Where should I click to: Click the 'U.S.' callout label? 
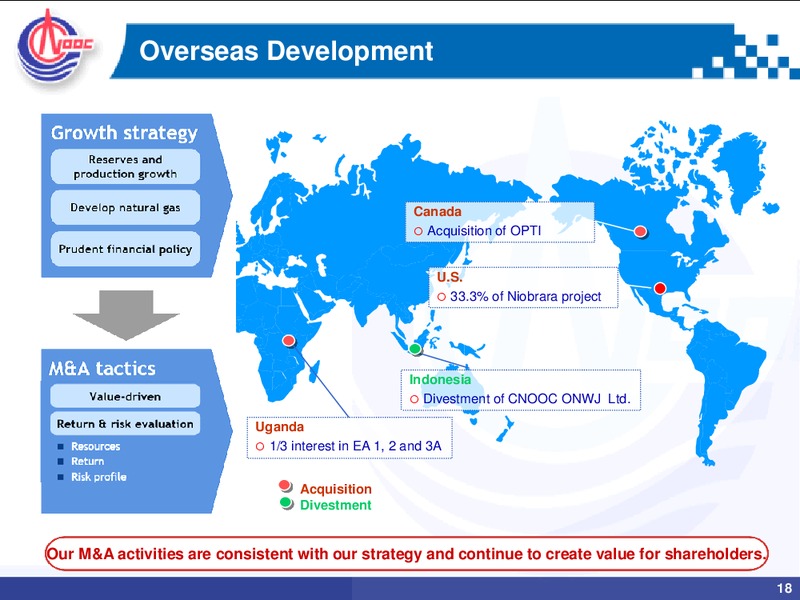click(449, 278)
